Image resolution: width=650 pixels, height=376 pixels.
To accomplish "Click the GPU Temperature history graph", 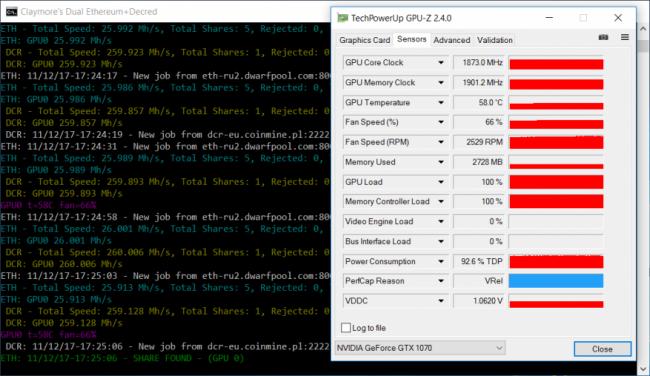I will tap(556, 102).
